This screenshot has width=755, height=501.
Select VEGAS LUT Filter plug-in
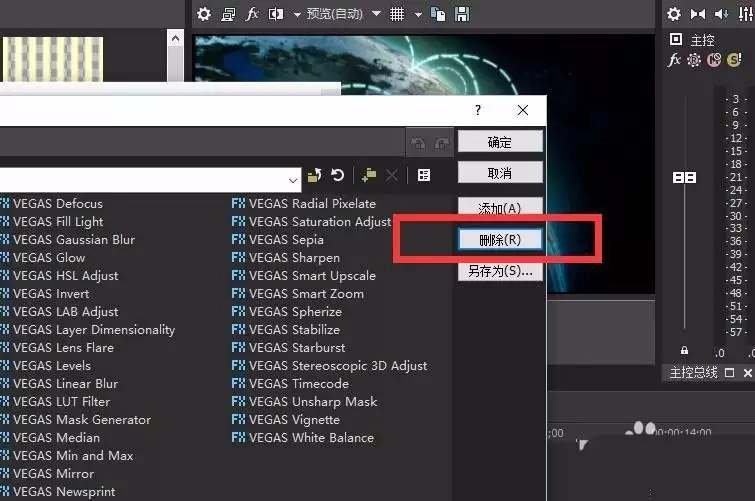[x=55, y=401]
